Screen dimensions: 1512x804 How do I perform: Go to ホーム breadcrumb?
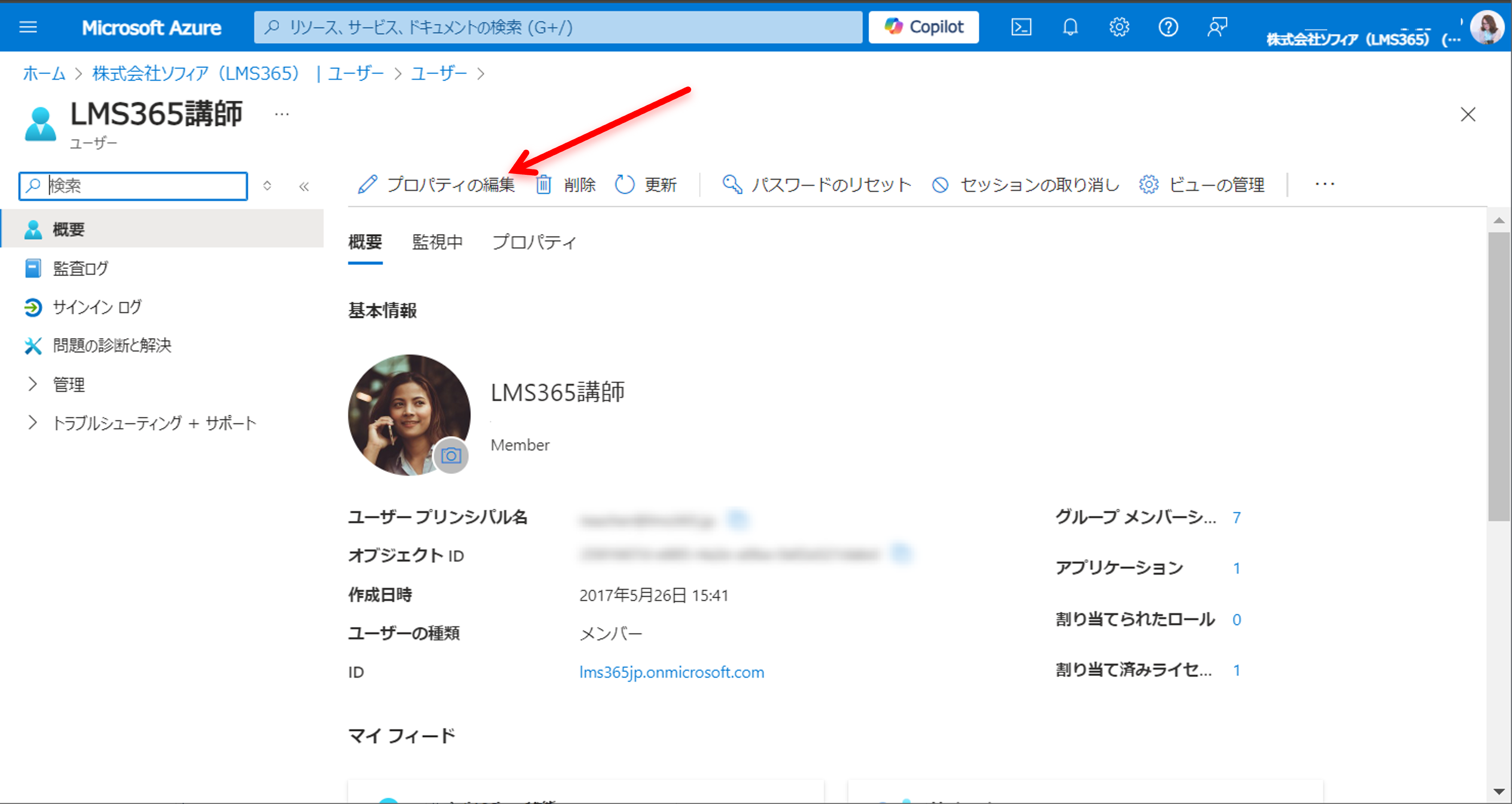pos(44,74)
